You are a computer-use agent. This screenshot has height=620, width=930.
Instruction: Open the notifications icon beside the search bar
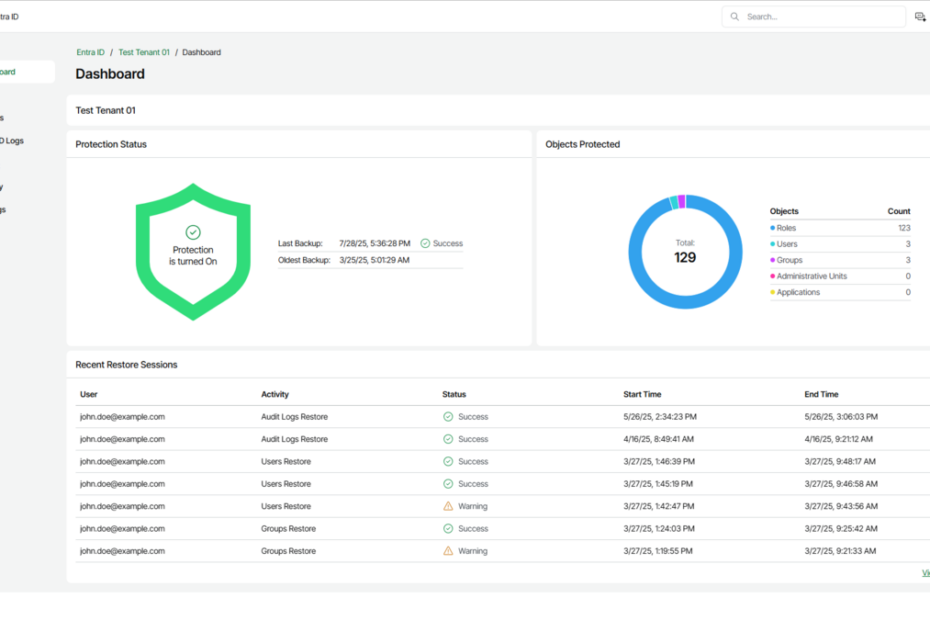(920, 17)
